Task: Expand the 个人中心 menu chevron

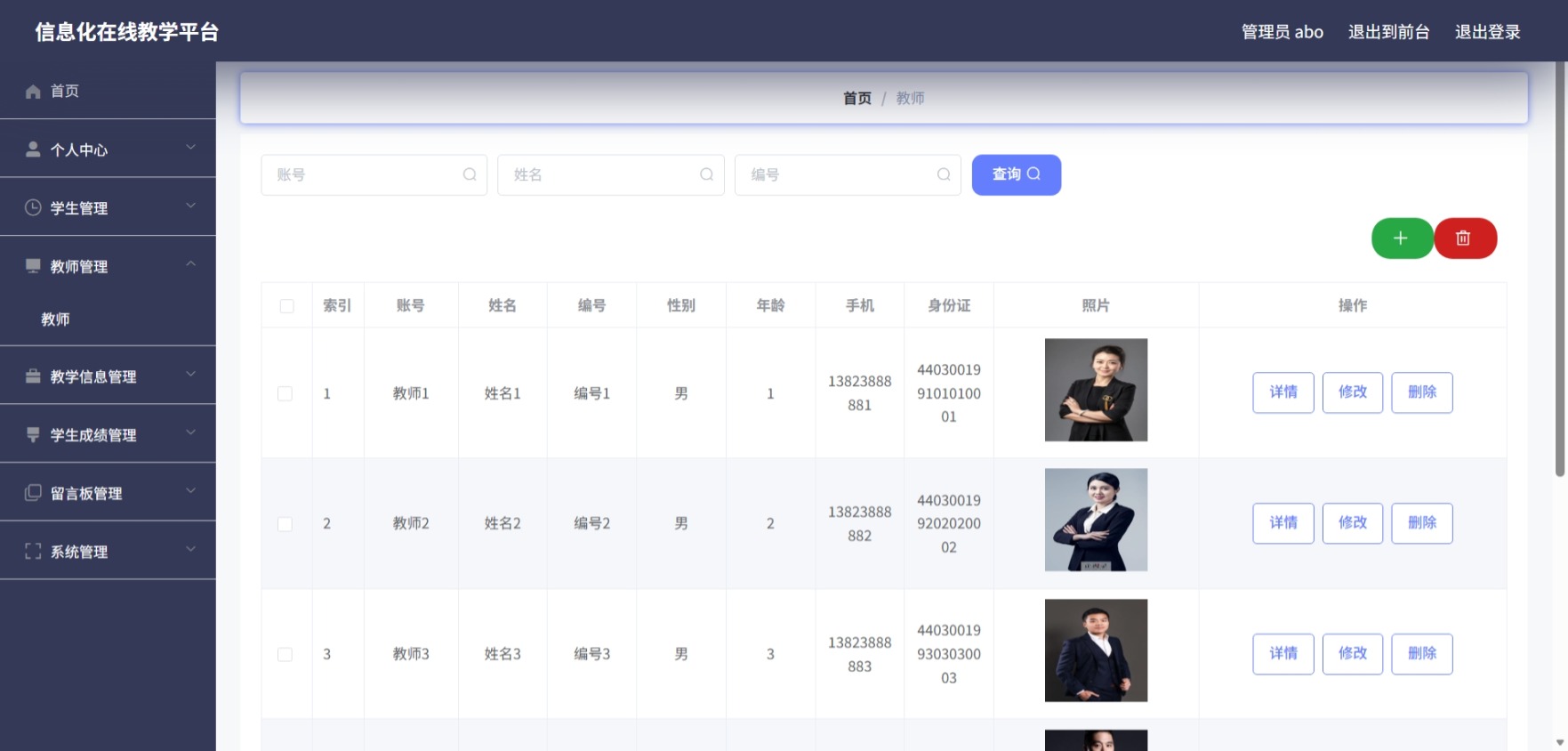Action: (x=190, y=148)
